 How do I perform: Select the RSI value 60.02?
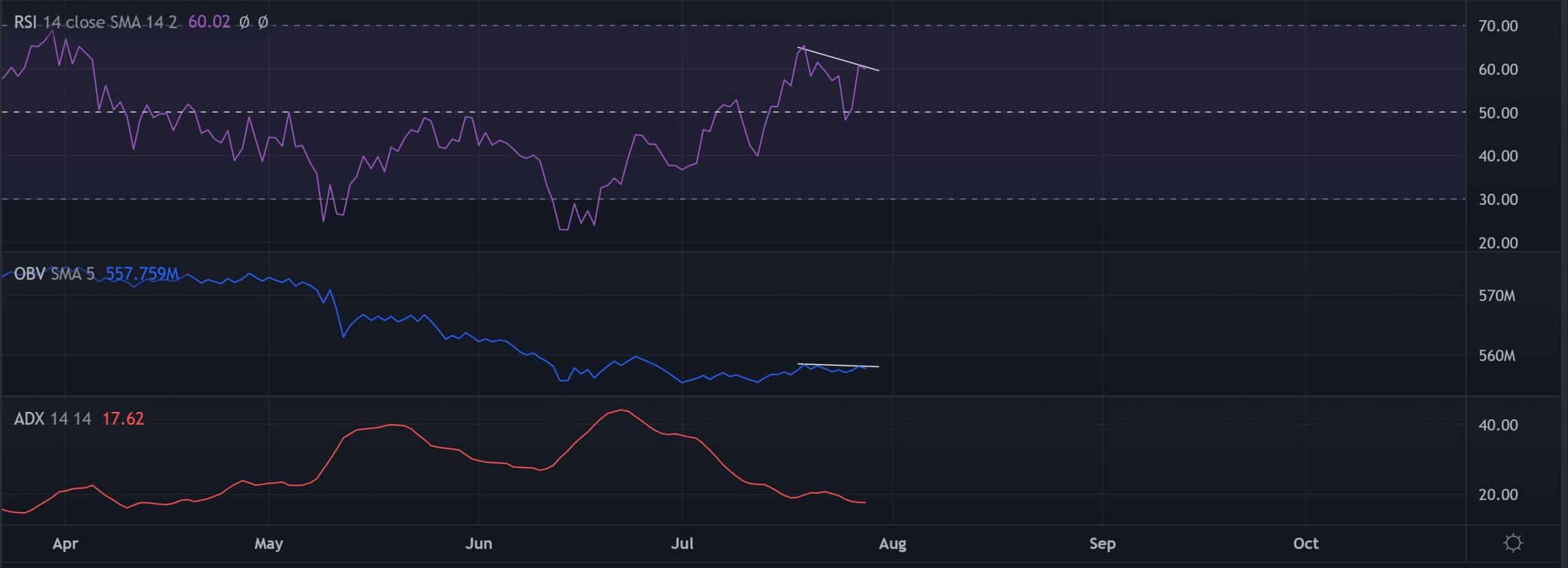point(209,23)
